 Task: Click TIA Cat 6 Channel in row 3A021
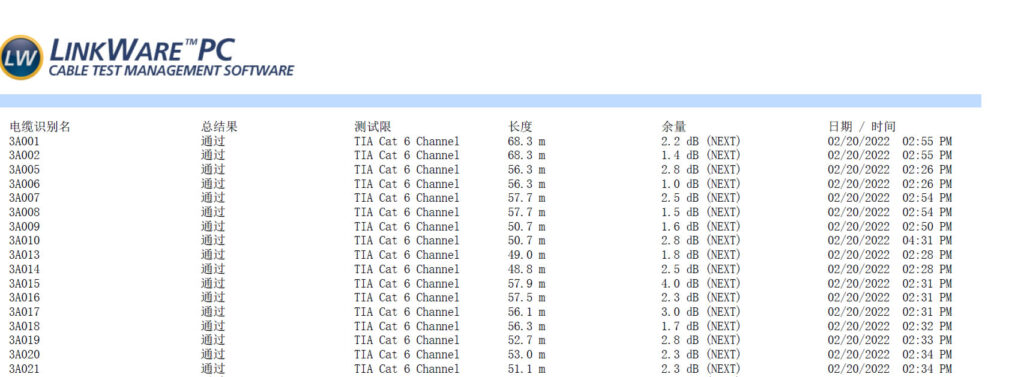(x=407, y=369)
